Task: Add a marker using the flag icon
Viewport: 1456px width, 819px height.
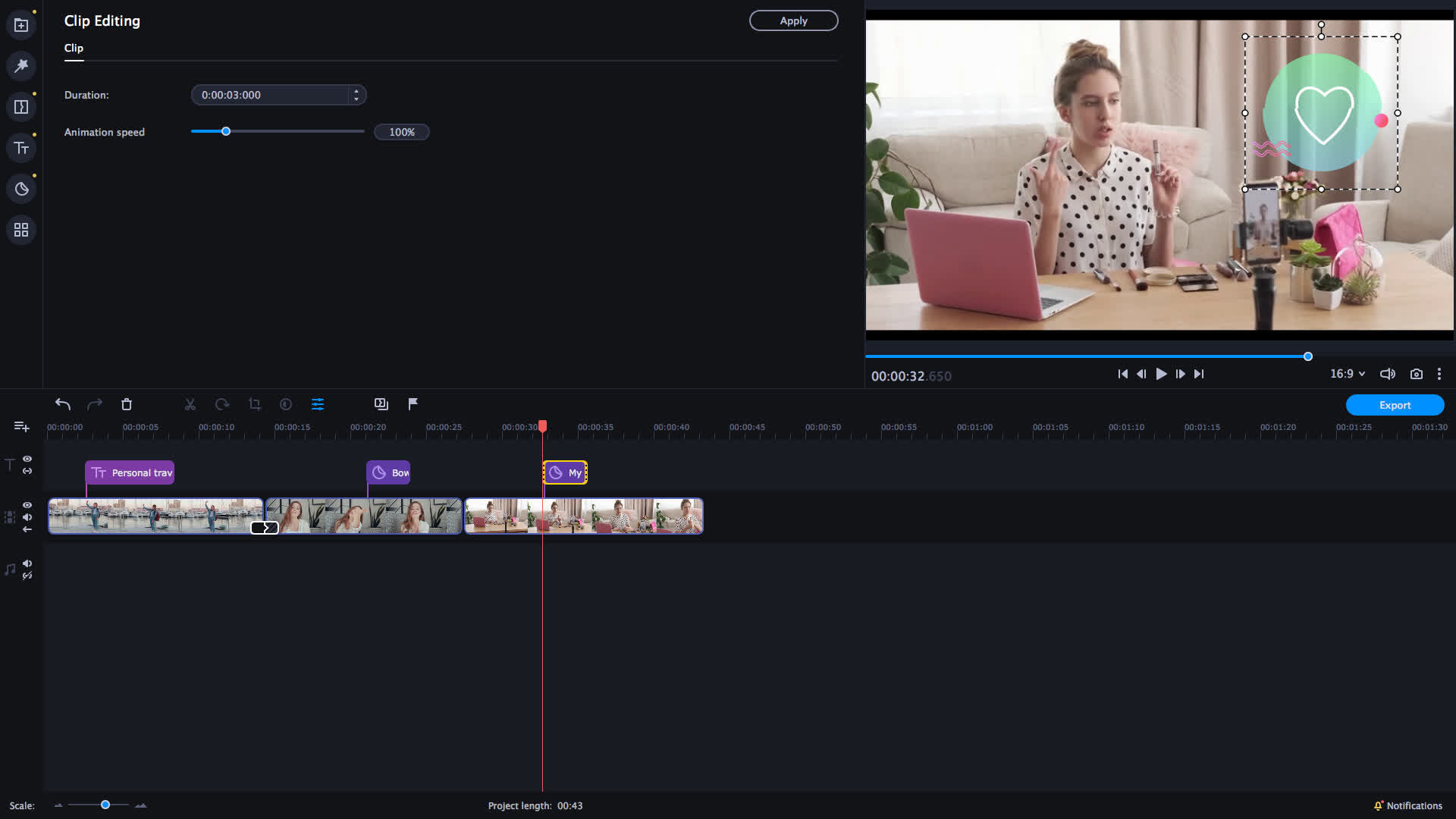Action: (x=412, y=403)
